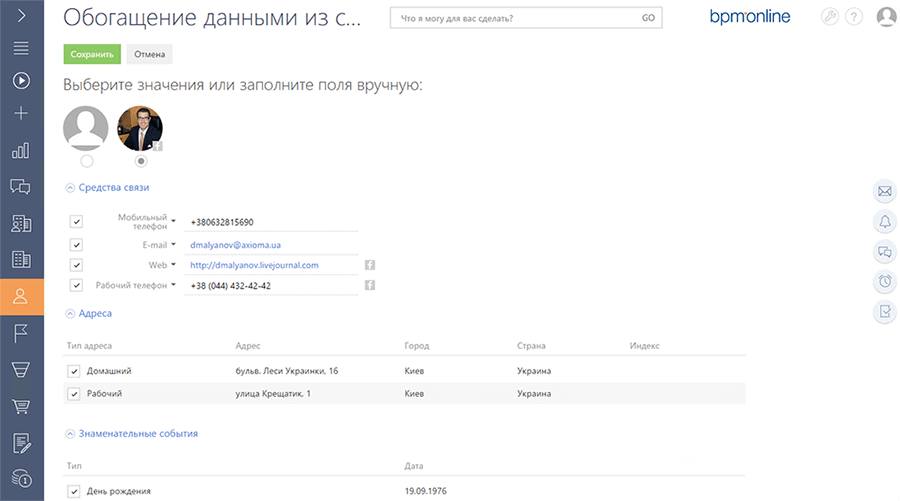The height and width of the screenshot is (501, 900).
Task: Open the documents pencil section
Action: click(21, 443)
